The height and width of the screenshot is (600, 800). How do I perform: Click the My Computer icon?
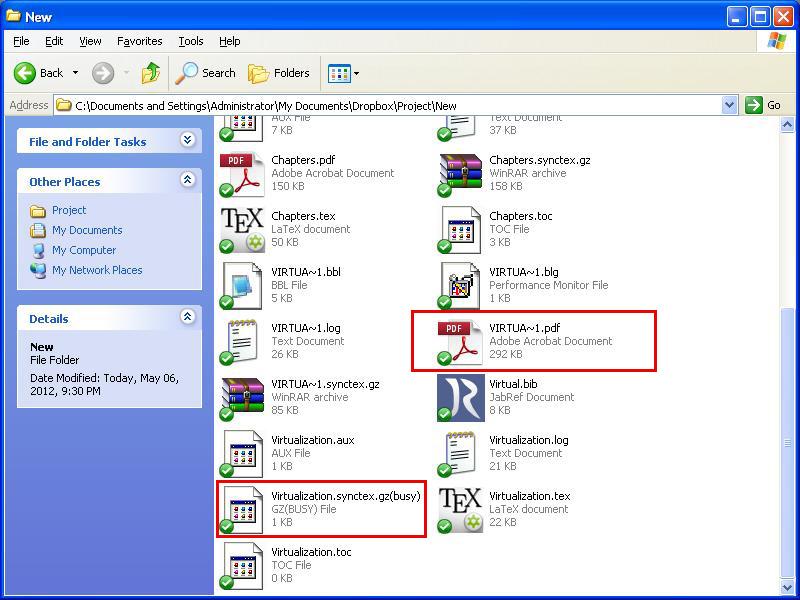coord(38,251)
